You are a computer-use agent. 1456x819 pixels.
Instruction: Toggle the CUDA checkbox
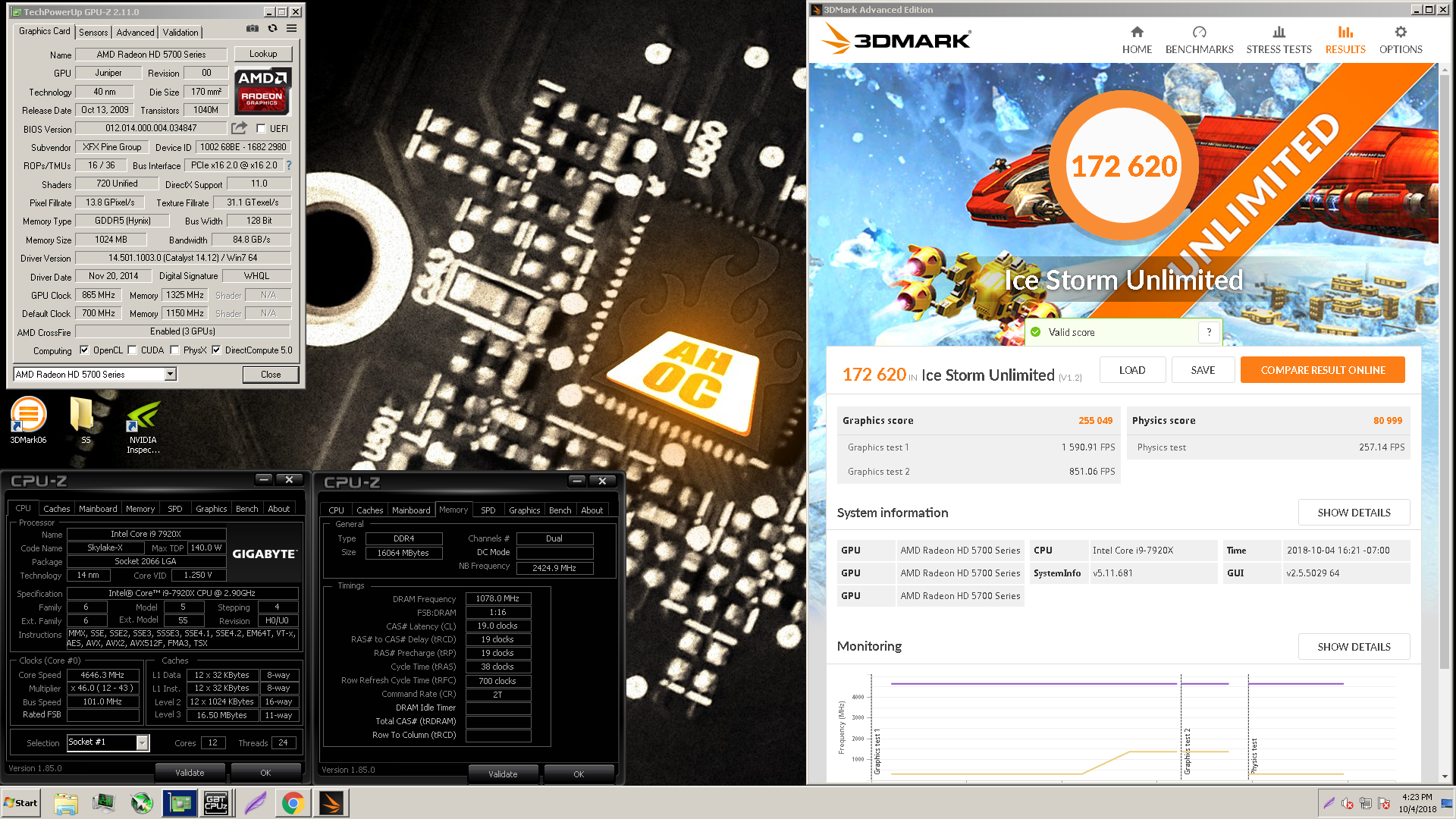point(132,350)
